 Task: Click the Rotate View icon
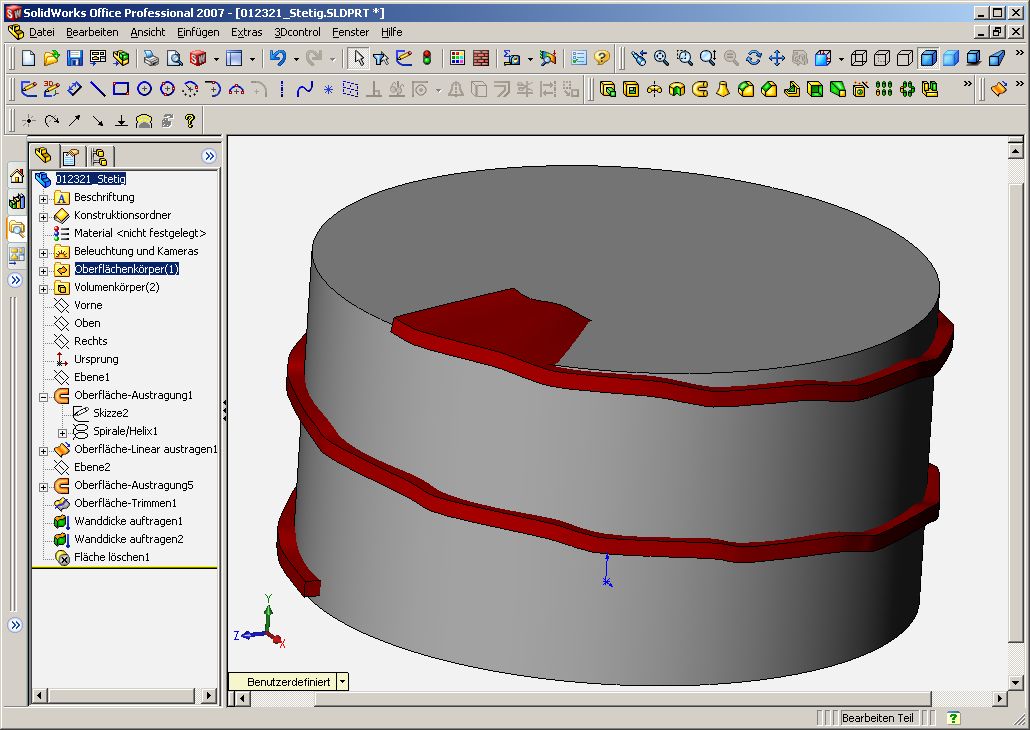754,58
